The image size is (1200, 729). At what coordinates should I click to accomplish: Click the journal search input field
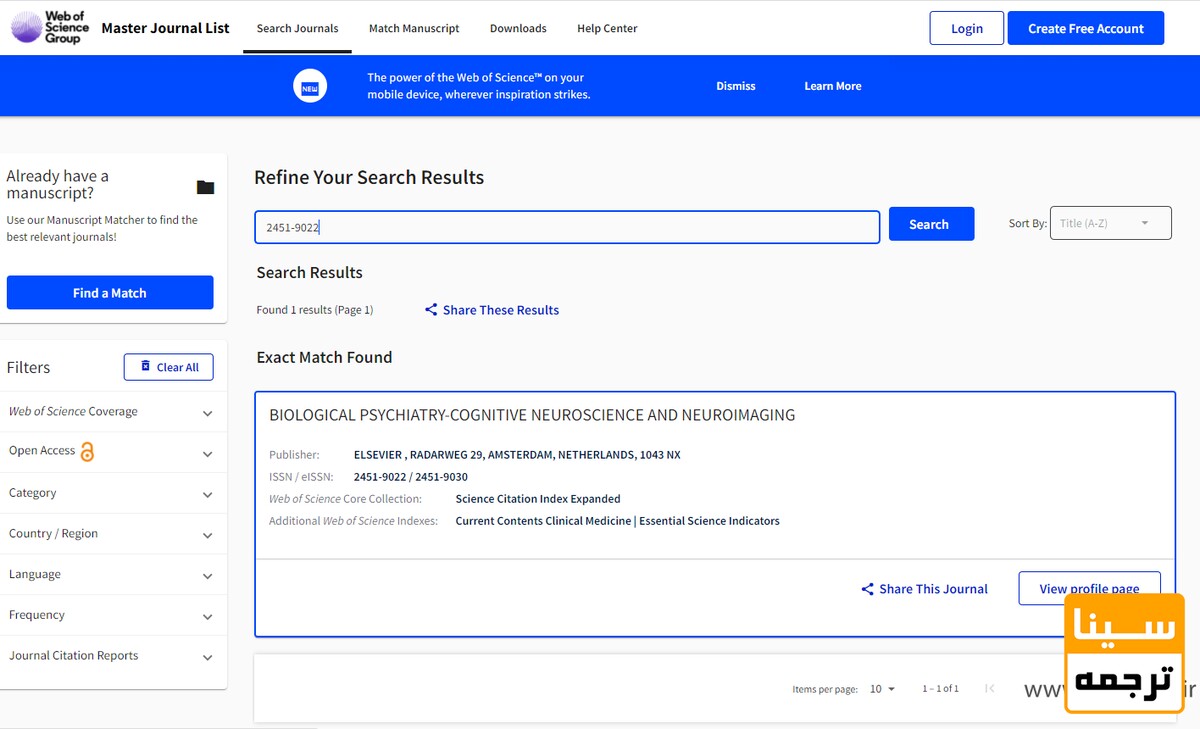(x=567, y=227)
